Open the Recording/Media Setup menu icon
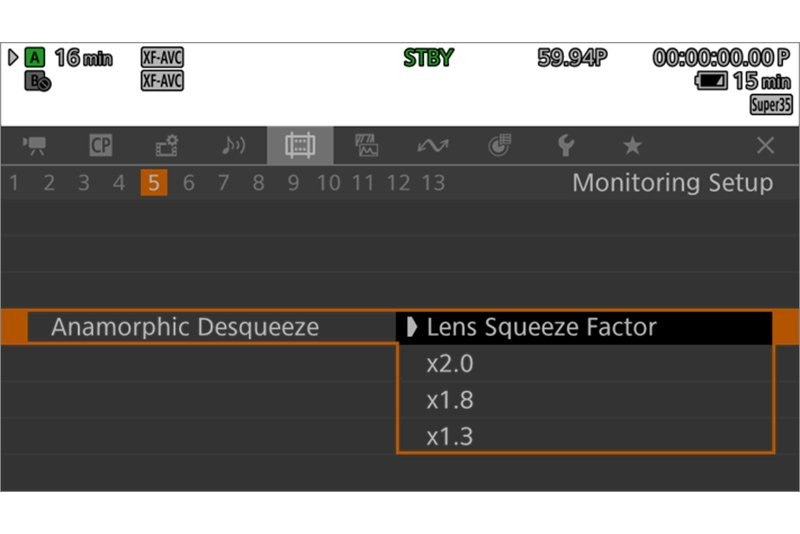The image size is (800, 534). 167,146
